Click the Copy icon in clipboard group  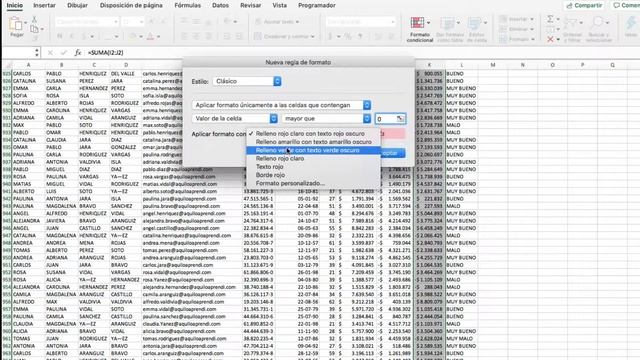click(x=34, y=29)
